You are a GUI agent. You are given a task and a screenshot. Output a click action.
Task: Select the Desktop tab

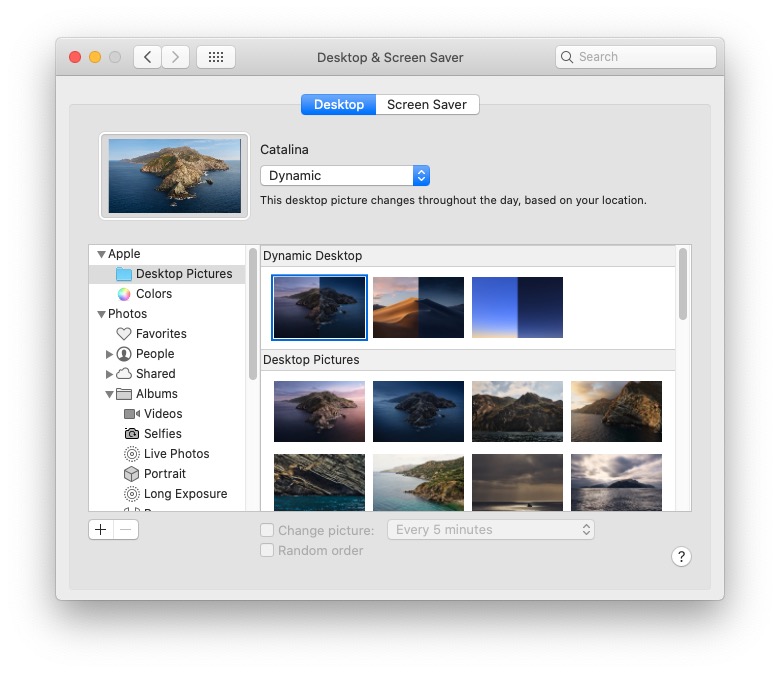coord(339,104)
